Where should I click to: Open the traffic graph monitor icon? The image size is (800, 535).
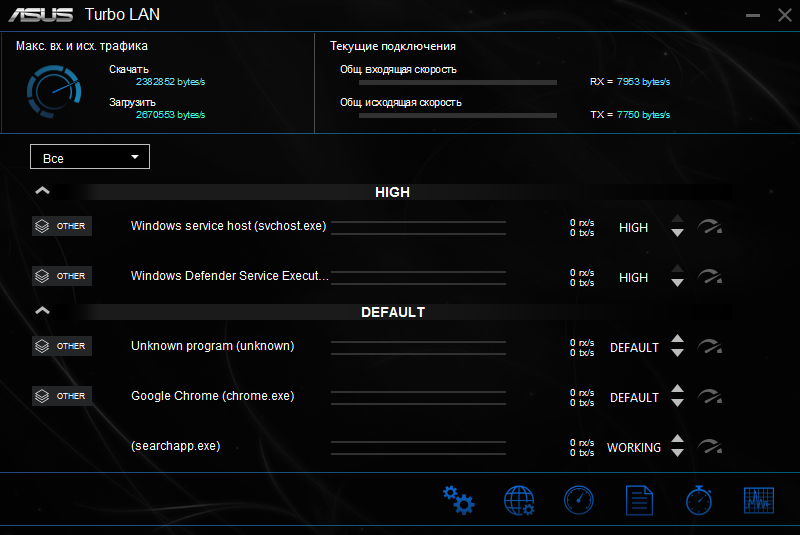point(759,500)
